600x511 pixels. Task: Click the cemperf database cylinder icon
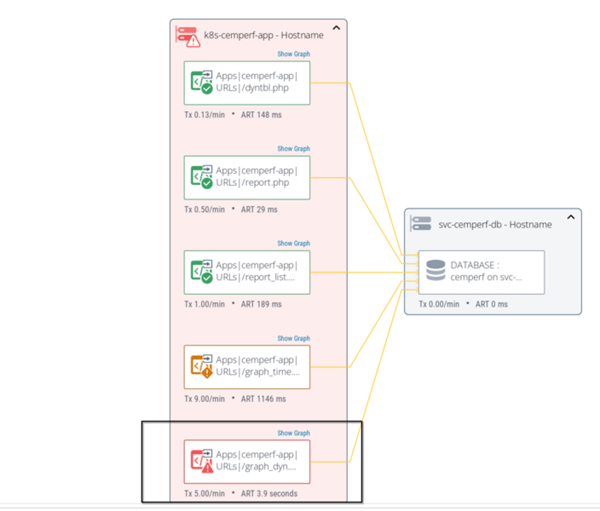pos(435,271)
